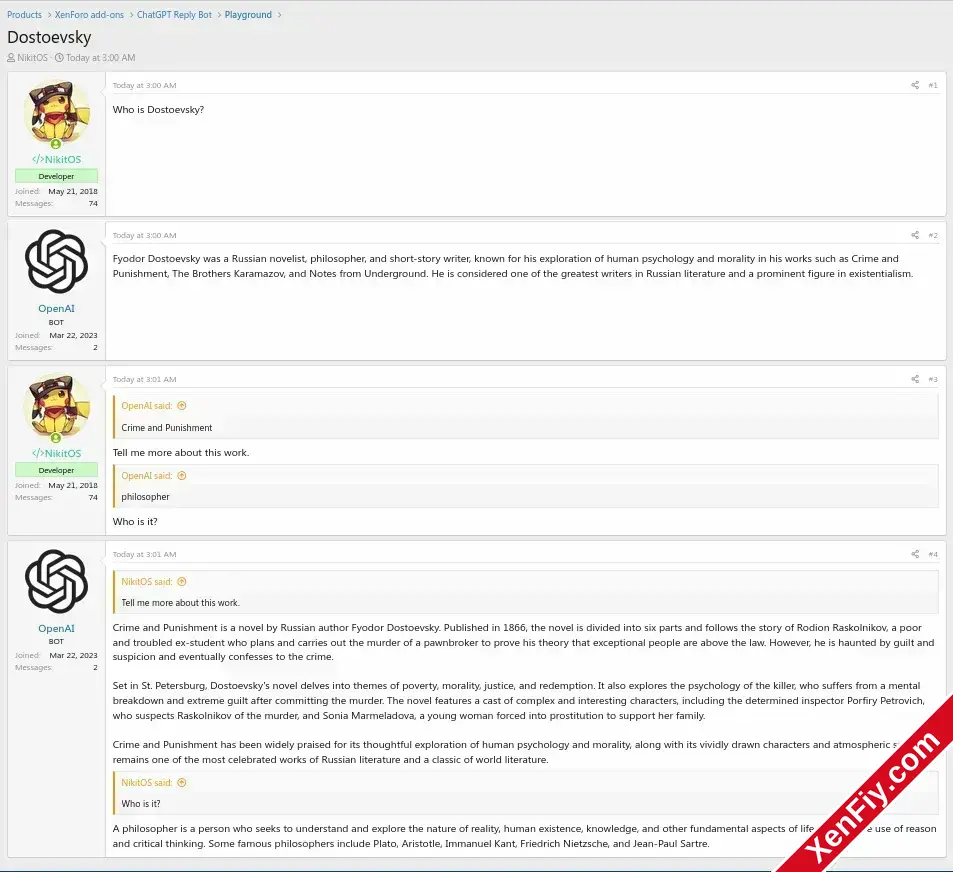Go to the Products breadcrumb
Image resolution: width=953 pixels, height=872 pixels.
(x=24, y=15)
